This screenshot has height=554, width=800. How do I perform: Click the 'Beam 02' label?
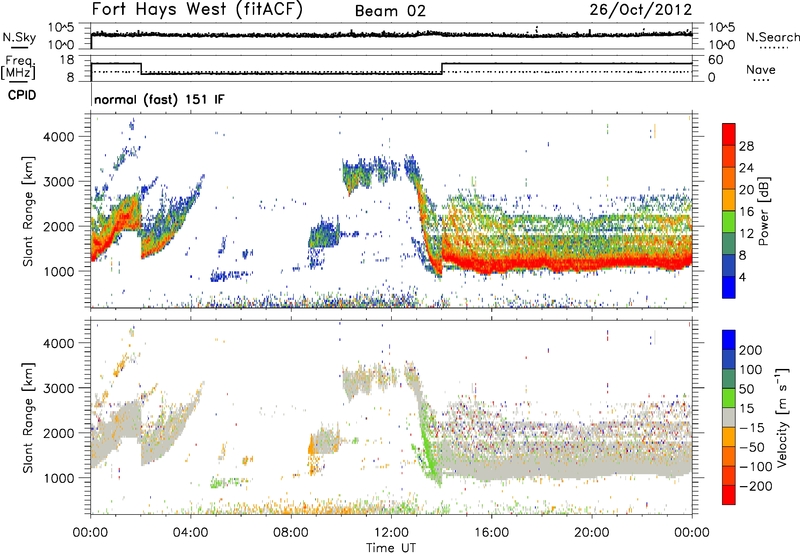[x=390, y=11]
